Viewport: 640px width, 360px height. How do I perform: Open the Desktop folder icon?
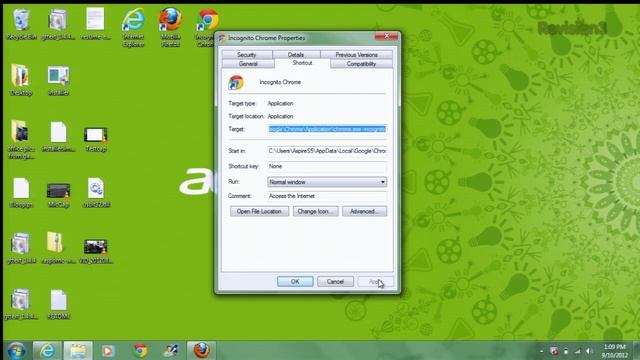click(20, 80)
